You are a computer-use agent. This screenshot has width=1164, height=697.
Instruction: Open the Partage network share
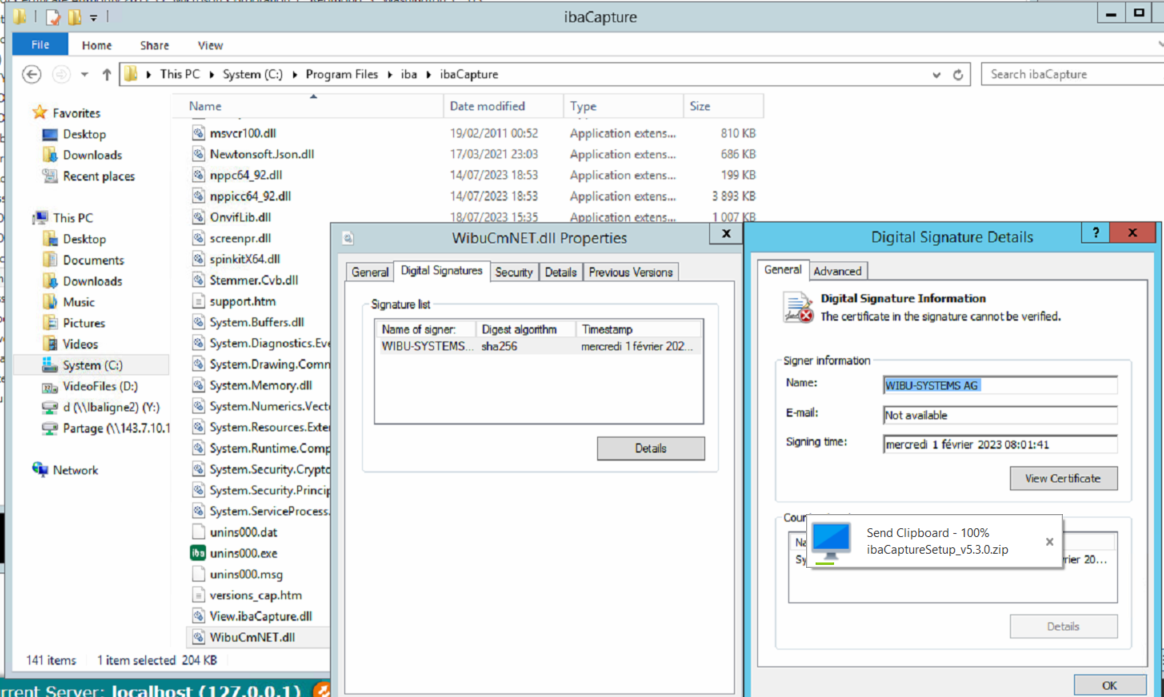(x=116, y=428)
